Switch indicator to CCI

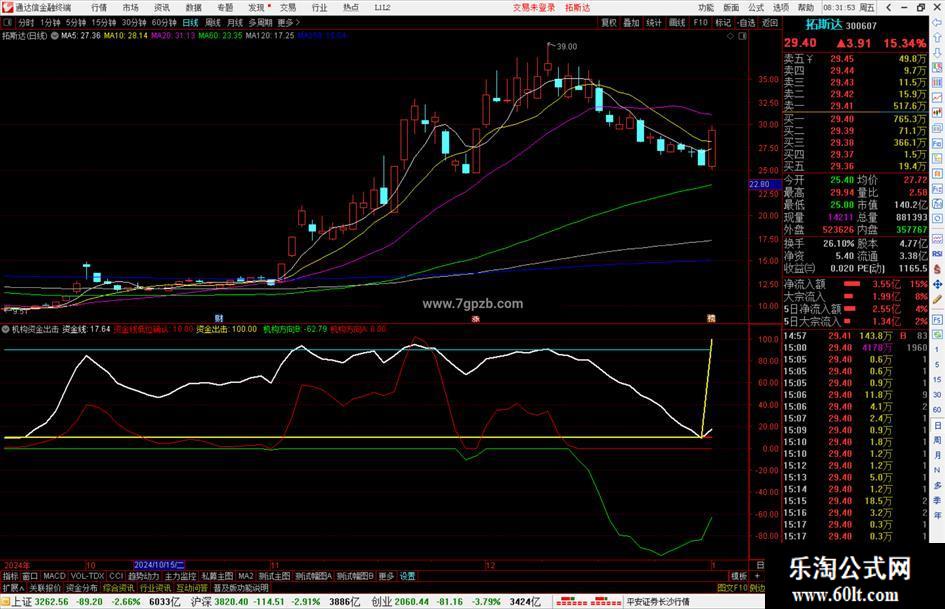[116, 576]
